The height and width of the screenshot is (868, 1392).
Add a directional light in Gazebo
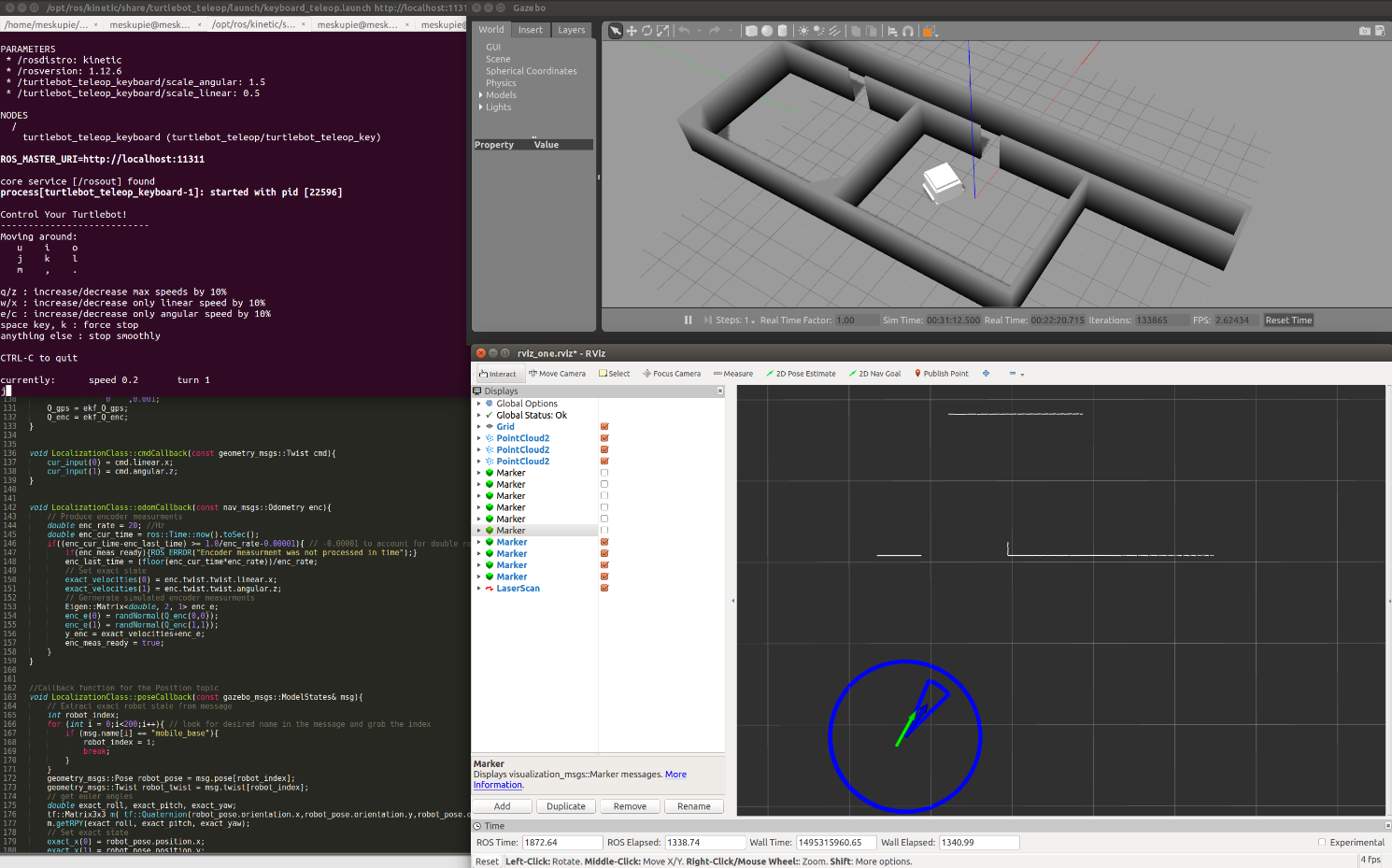(835, 31)
